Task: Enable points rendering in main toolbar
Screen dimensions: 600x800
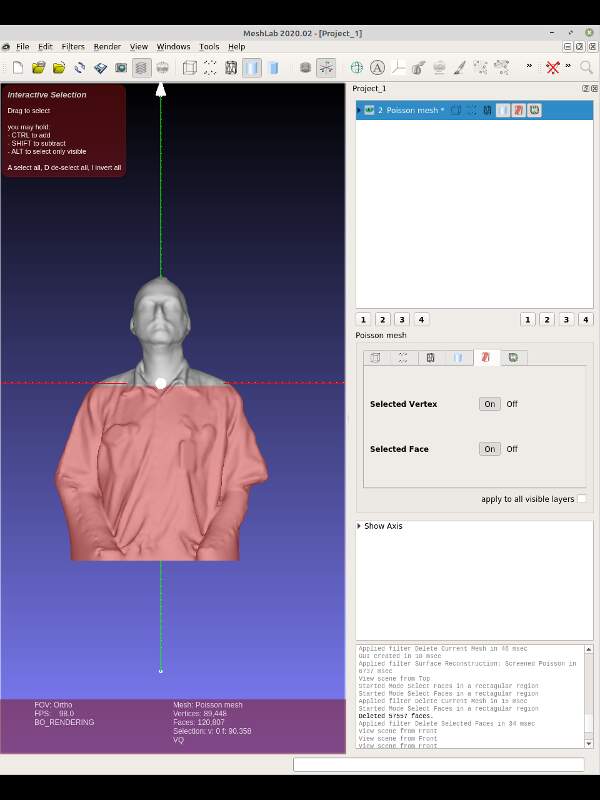Action: pyautogui.click(x=210, y=67)
